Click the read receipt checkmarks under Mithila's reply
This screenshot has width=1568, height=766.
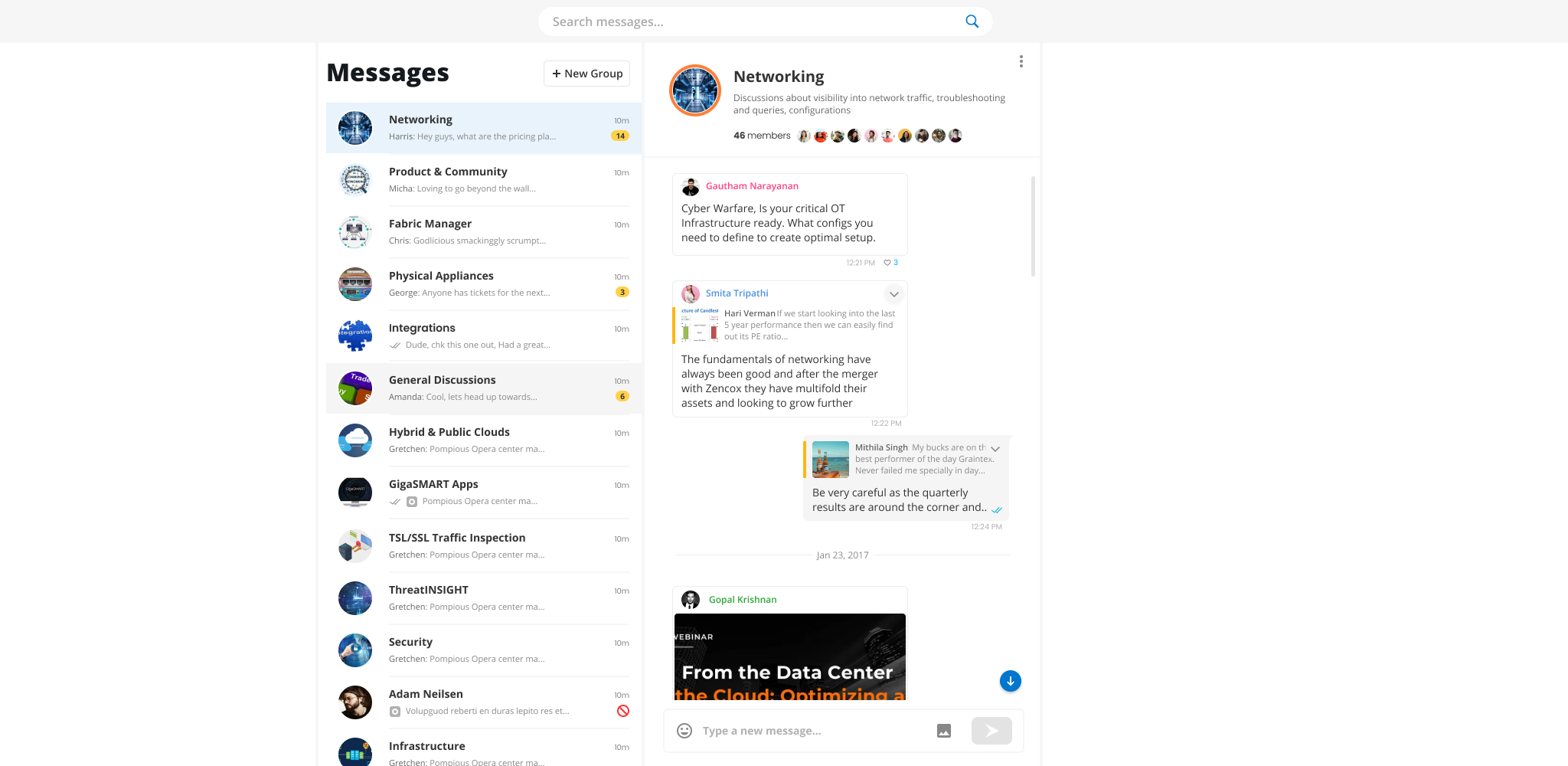(x=997, y=509)
